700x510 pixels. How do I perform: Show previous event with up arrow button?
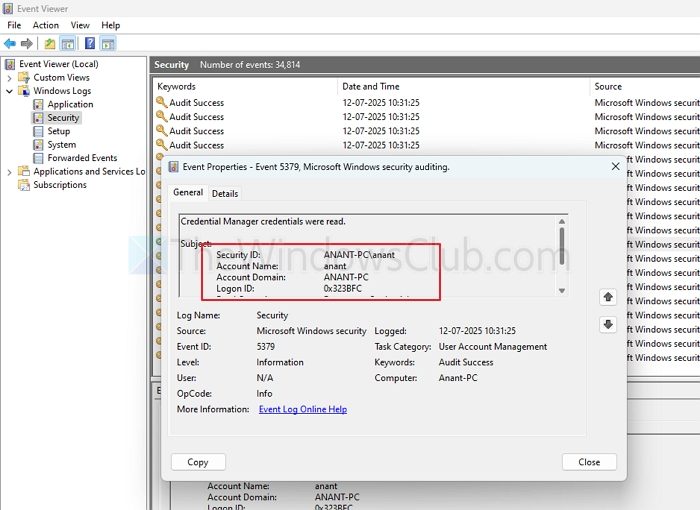(x=607, y=297)
